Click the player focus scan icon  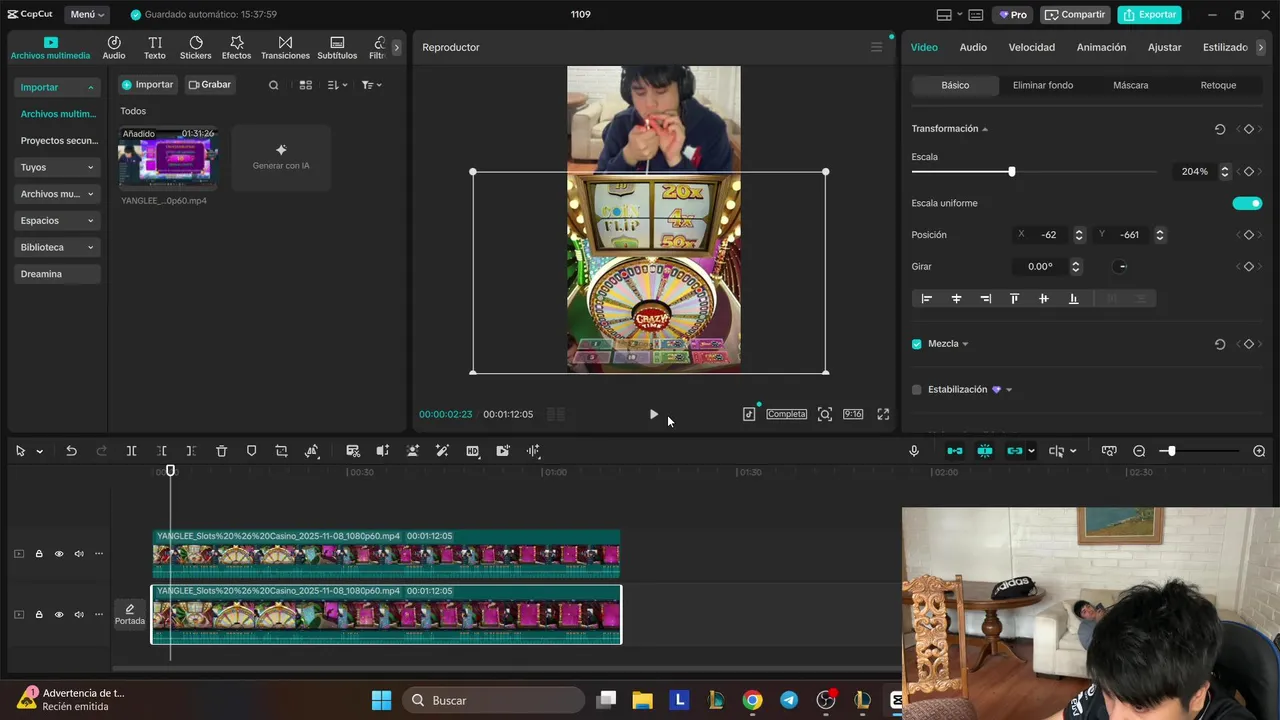(825, 414)
